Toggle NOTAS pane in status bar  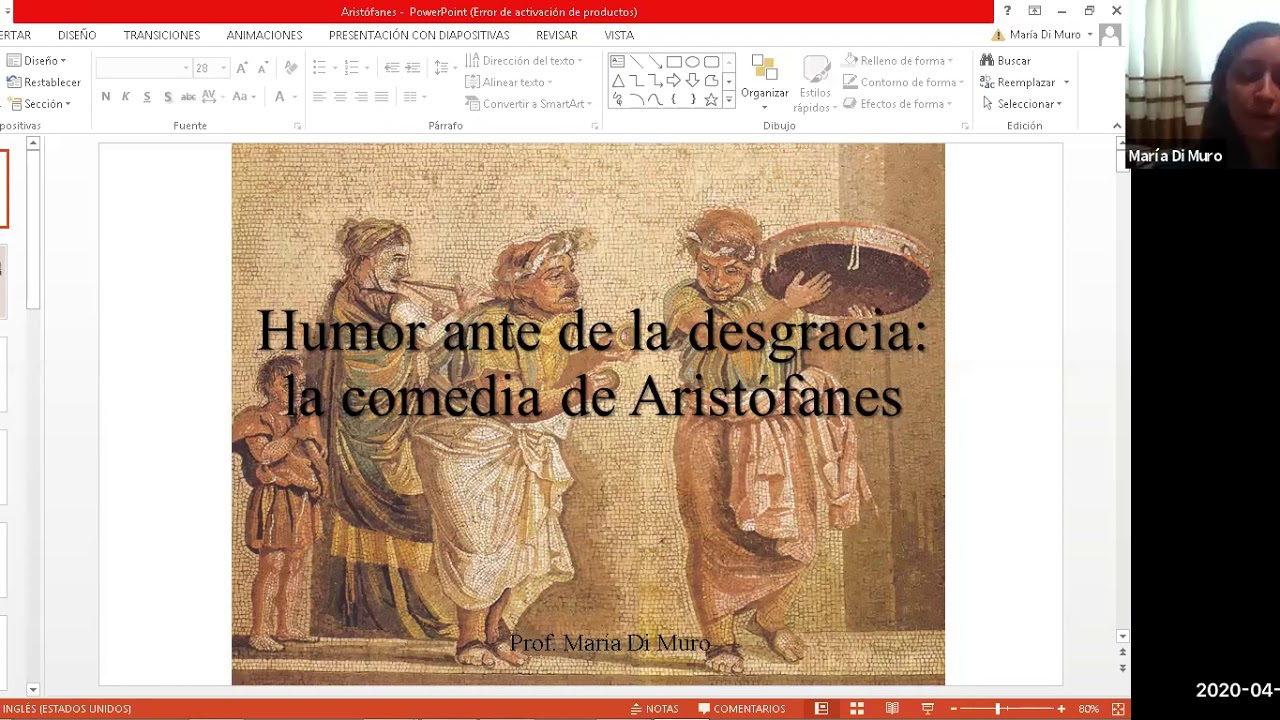pyautogui.click(x=655, y=709)
